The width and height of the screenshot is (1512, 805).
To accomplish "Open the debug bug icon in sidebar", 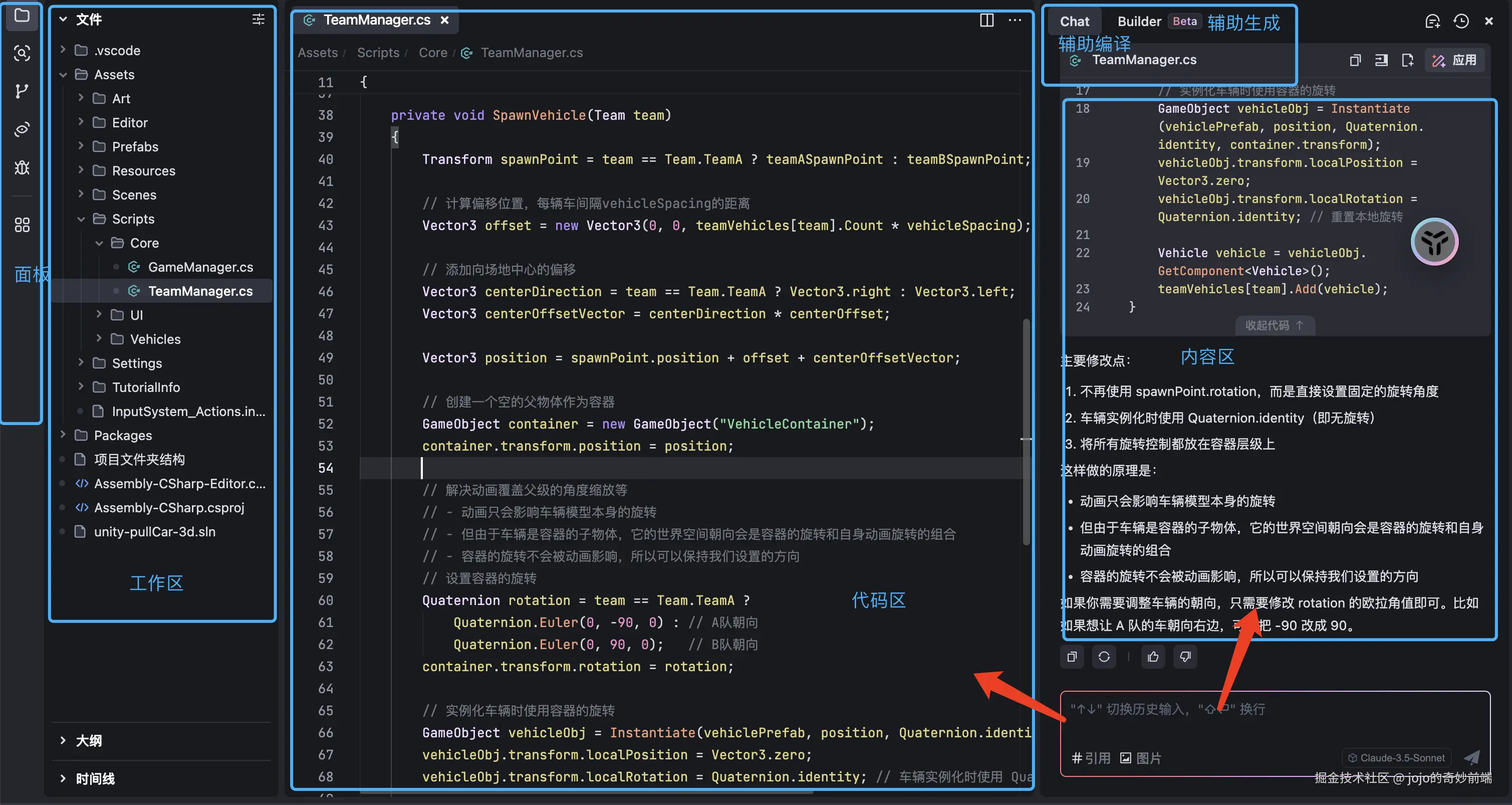I will coord(22,168).
